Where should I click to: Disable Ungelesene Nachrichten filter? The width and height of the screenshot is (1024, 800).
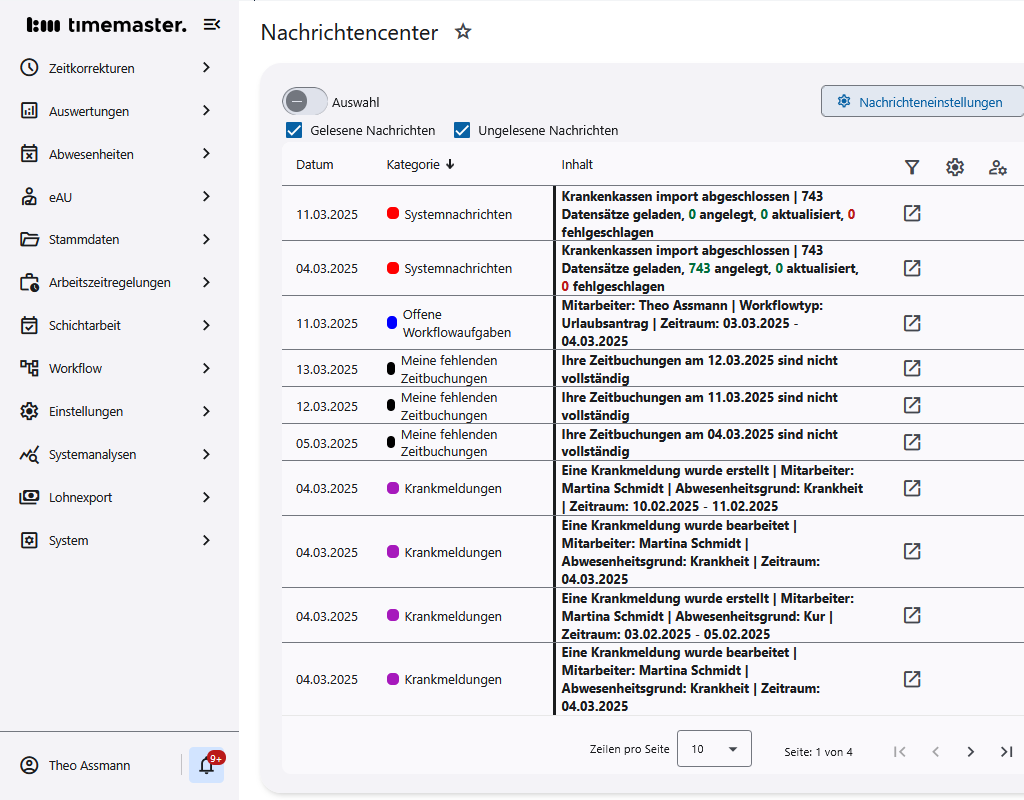pos(462,130)
